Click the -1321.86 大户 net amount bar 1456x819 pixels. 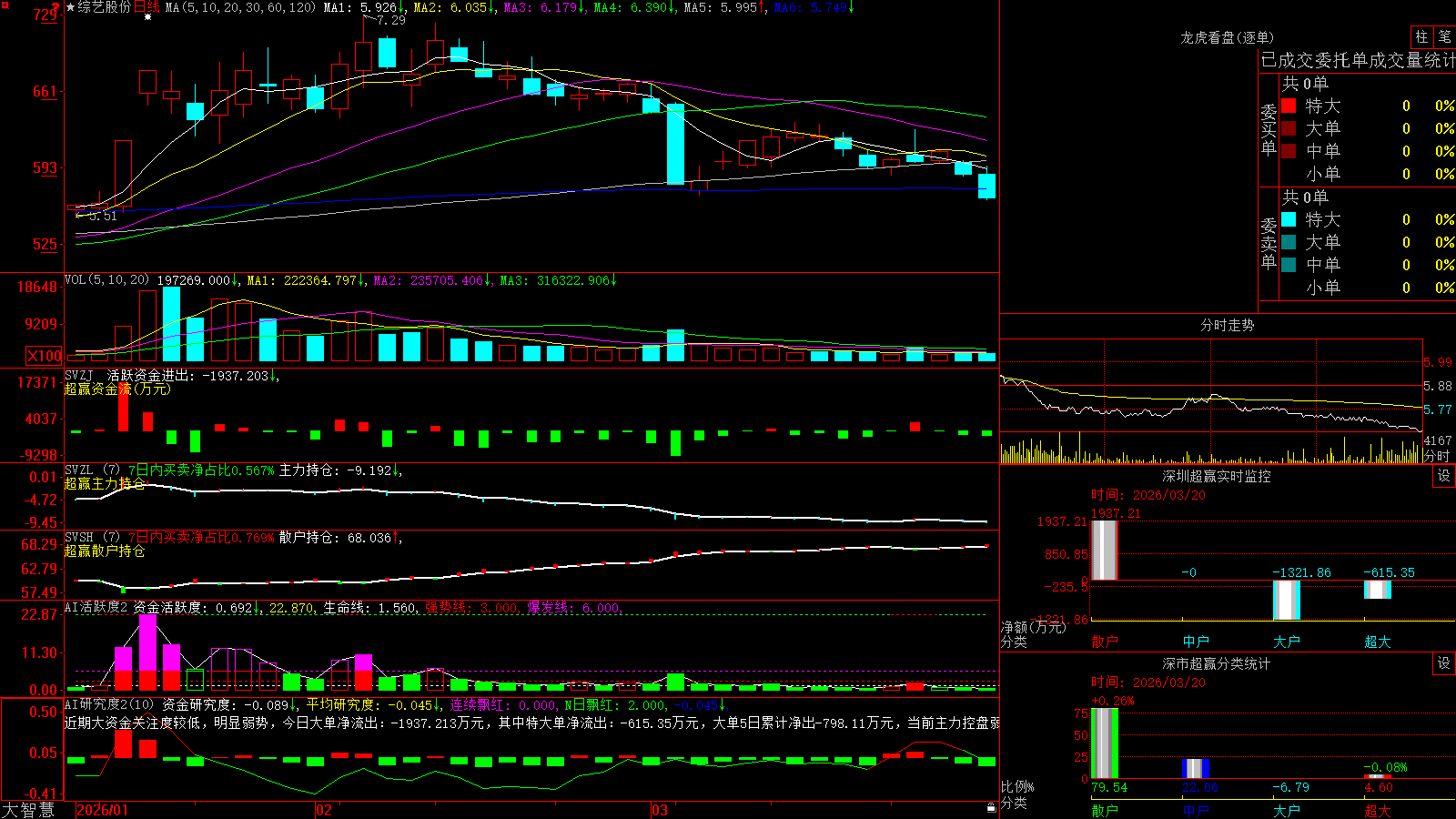1287,600
